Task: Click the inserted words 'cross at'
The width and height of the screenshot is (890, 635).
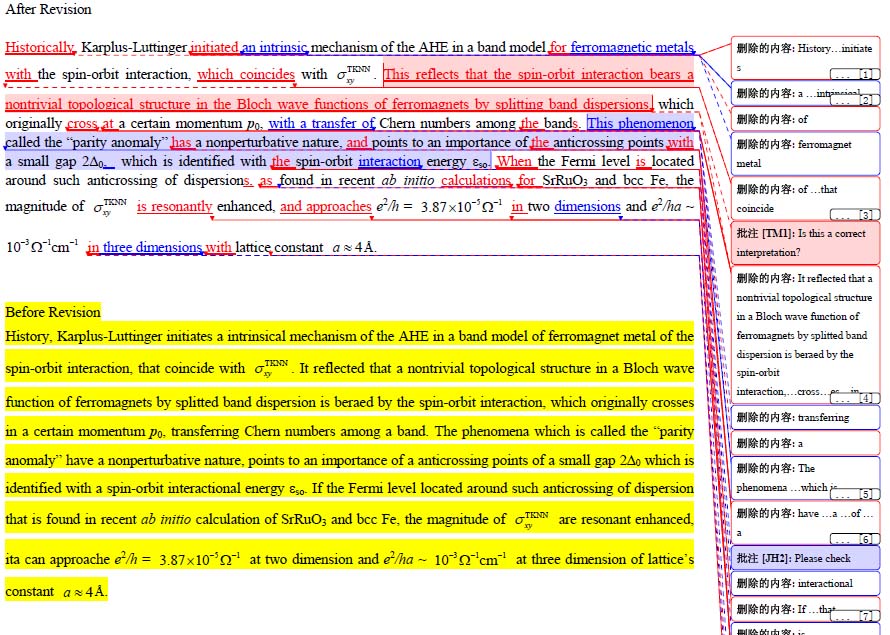Action: pyautogui.click(x=91, y=123)
